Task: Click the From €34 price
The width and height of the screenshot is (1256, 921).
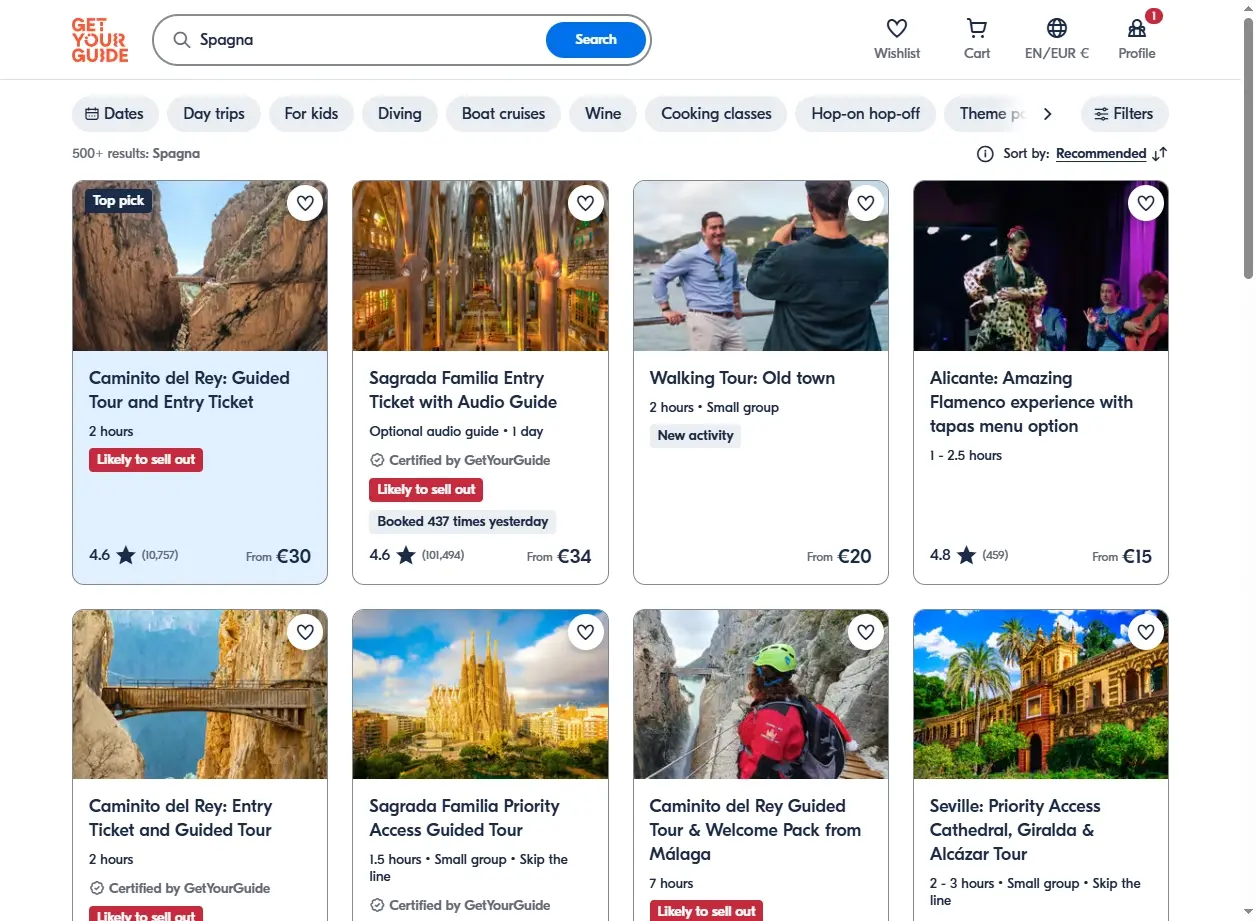Action: point(559,556)
